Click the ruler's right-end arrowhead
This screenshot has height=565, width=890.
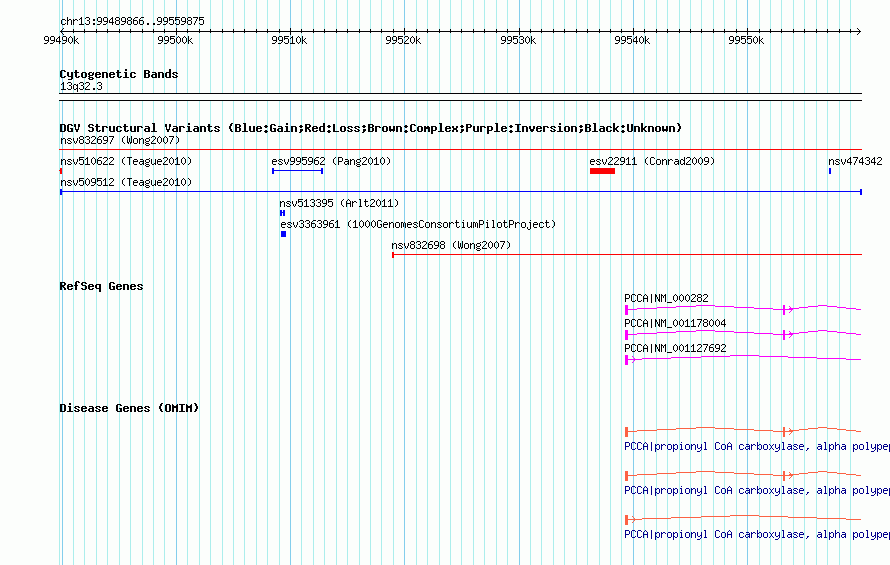click(859, 31)
